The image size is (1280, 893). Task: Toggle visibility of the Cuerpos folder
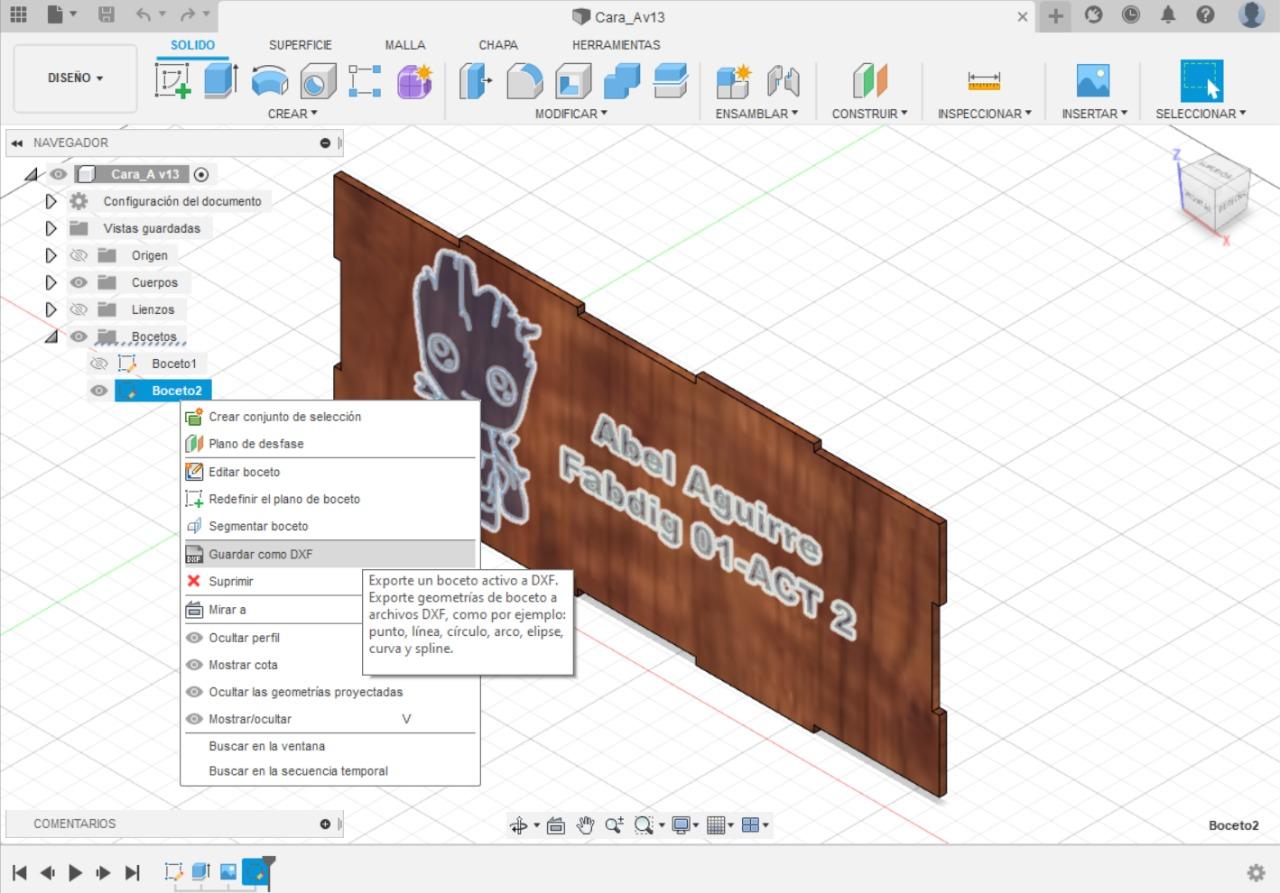click(x=78, y=283)
